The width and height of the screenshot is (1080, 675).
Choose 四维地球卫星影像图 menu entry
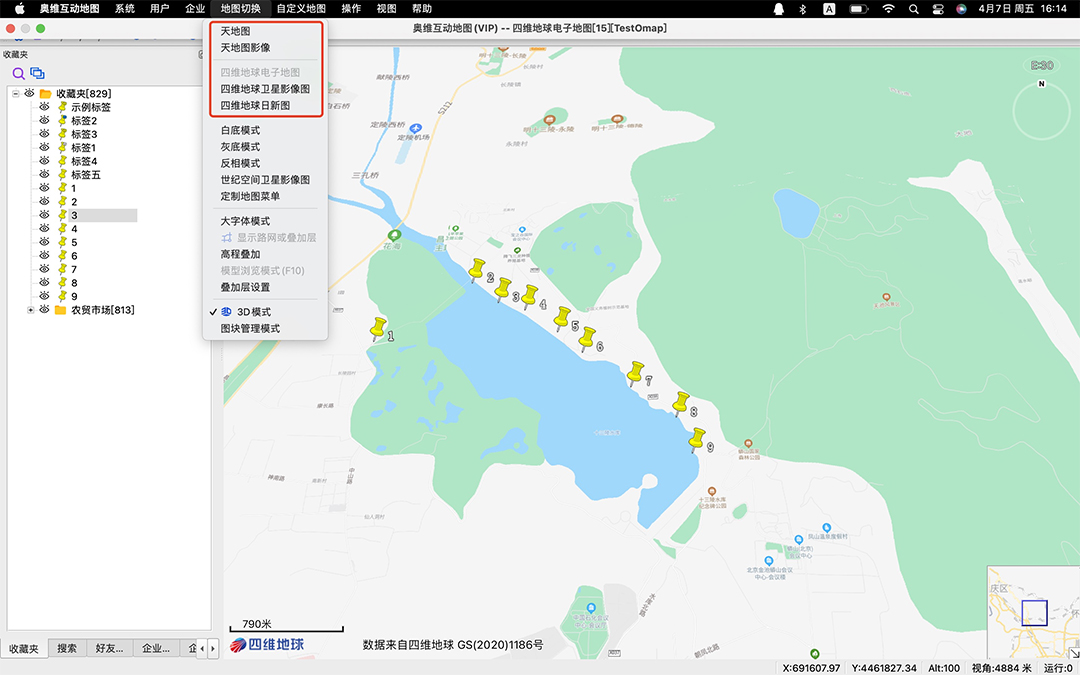[x=265, y=89]
